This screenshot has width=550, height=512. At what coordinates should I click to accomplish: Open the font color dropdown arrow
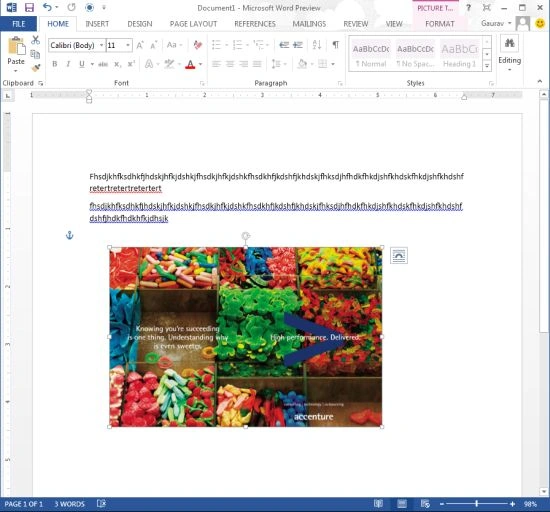(201, 64)
